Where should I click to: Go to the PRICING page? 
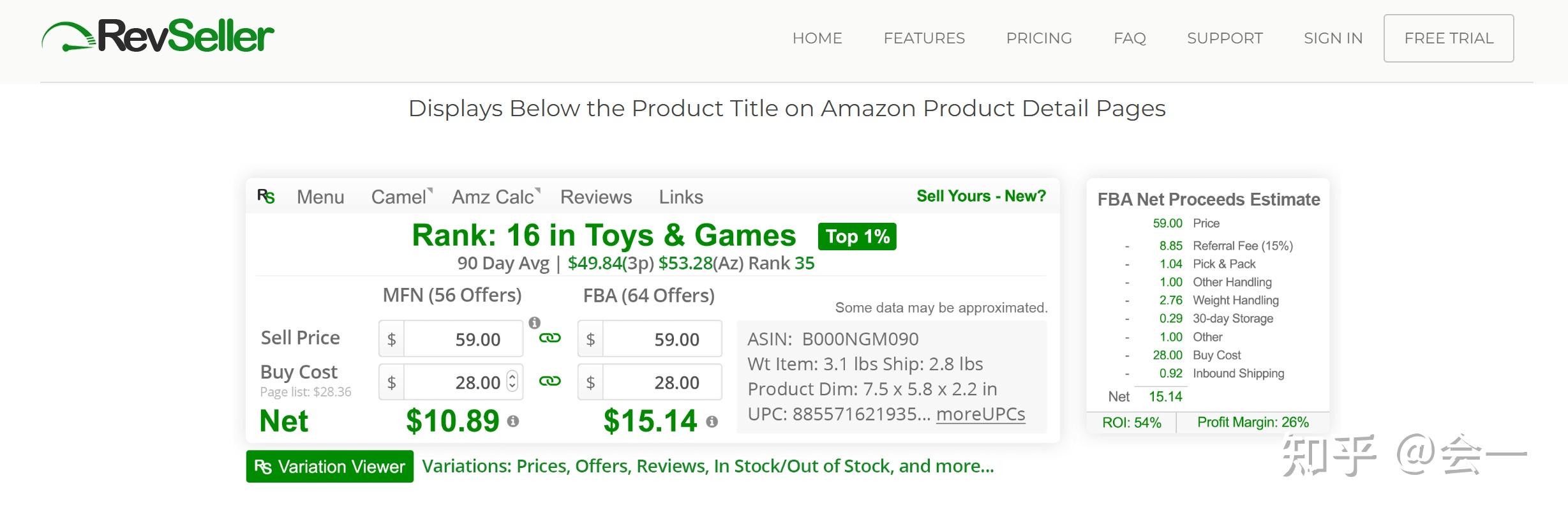(x=1039, y=38)
